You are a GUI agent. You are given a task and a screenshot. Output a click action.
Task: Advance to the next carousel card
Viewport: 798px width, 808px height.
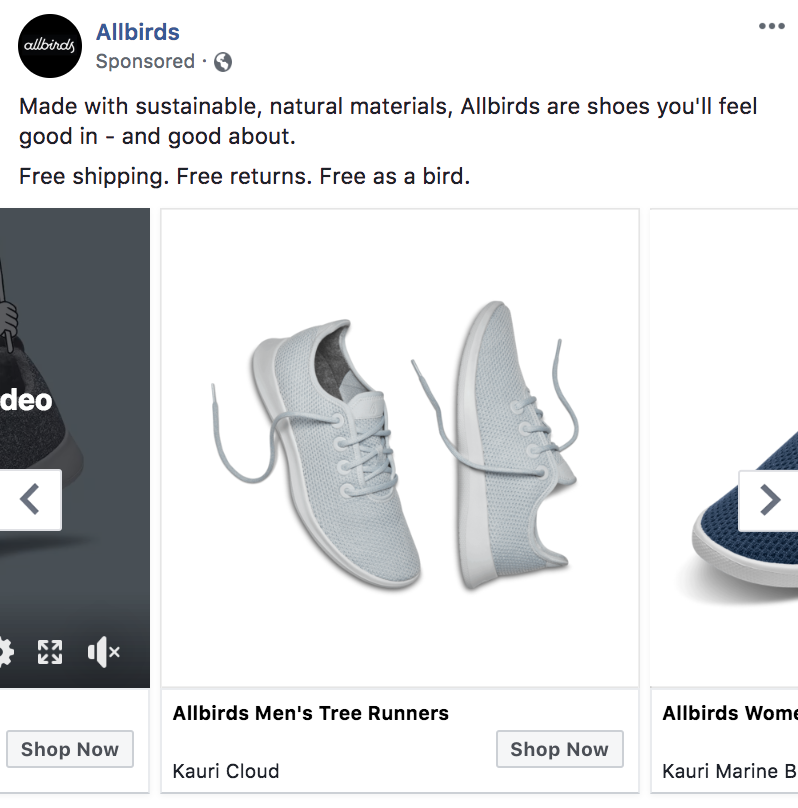click(x=768, y=499)
